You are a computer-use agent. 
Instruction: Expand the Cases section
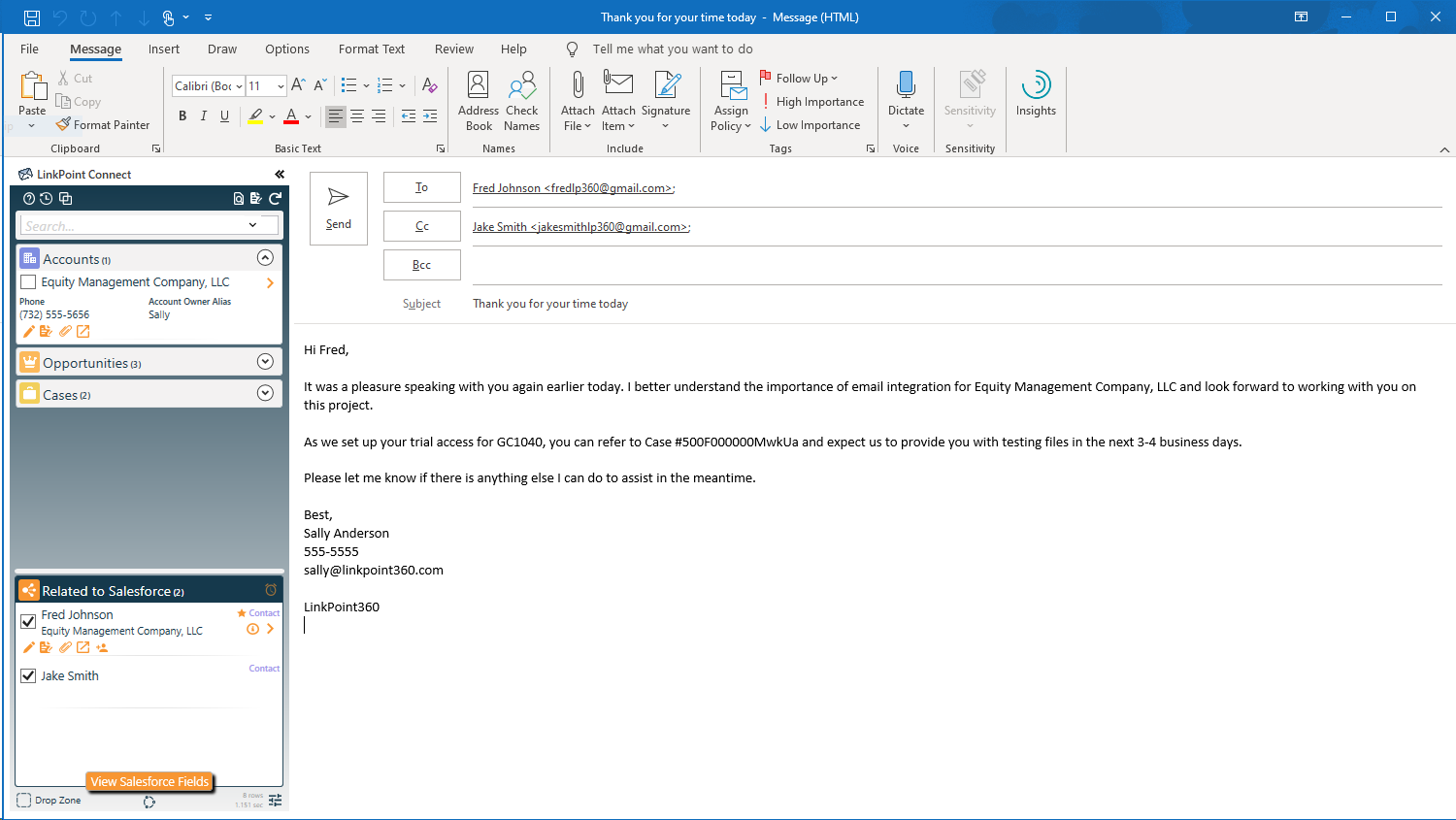[x=265, y=393]
